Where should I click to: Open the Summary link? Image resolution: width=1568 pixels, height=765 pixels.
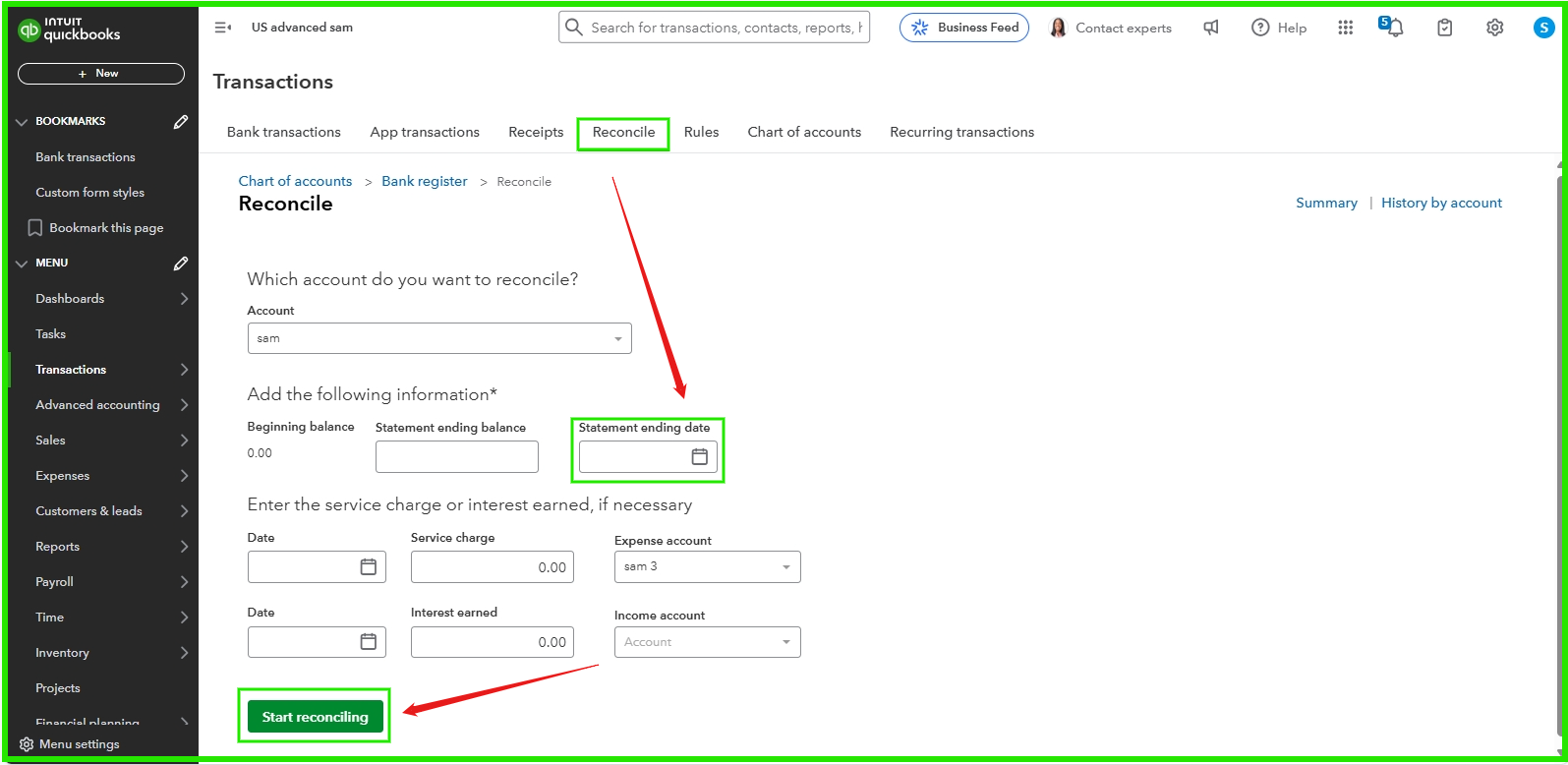[1326, 203]
